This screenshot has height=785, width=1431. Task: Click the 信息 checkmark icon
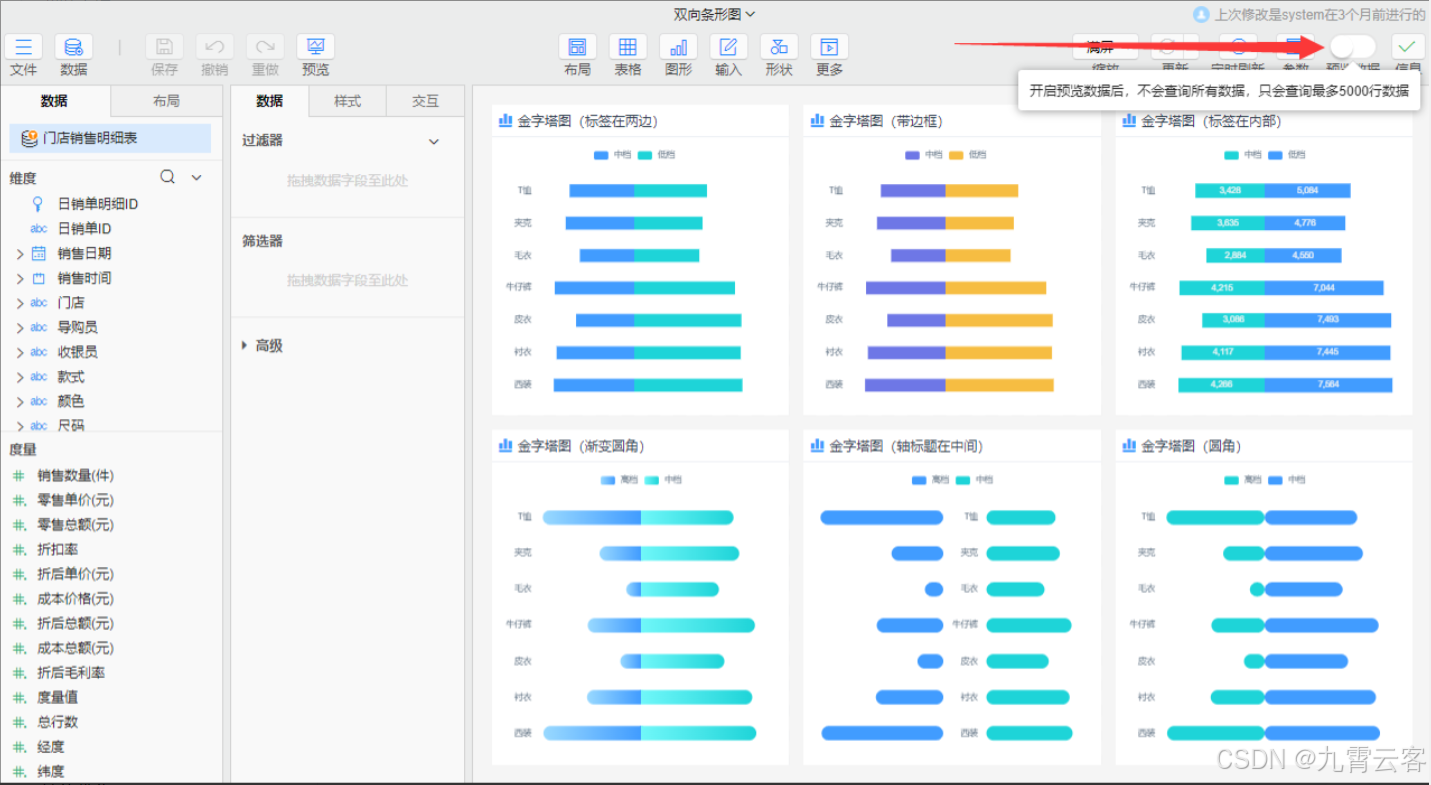tap(1408, 47)
